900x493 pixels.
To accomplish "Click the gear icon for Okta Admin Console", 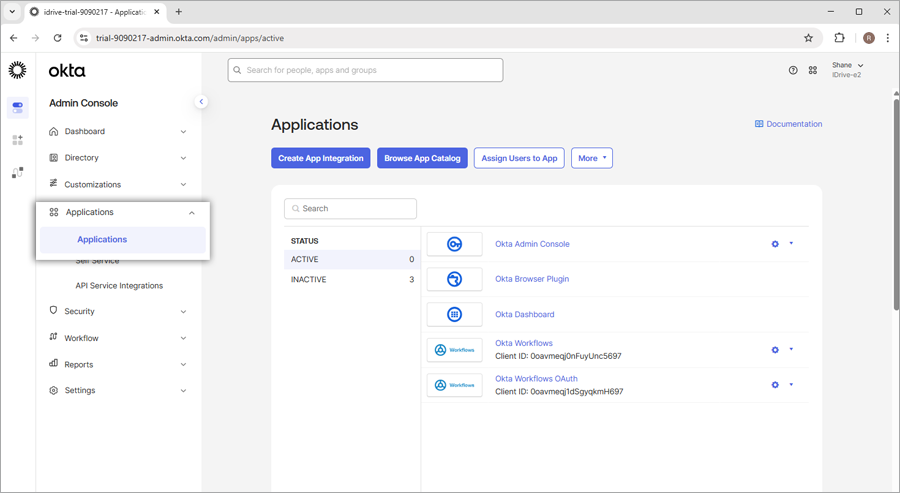I will pyautogui.click(x=775, y=244).
